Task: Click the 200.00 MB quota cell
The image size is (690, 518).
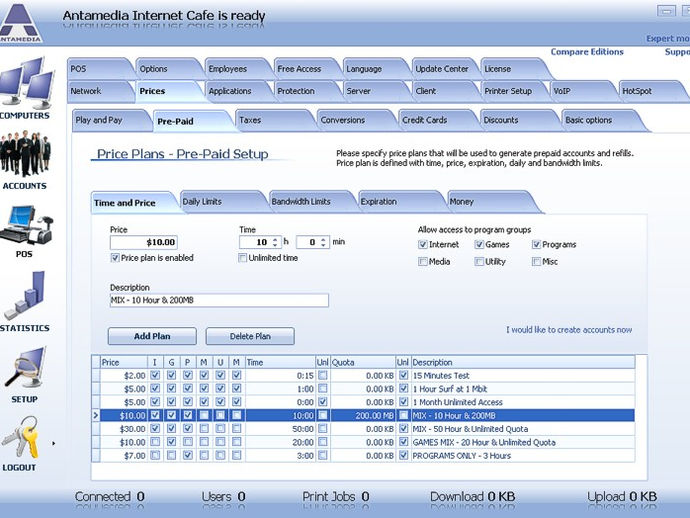Action: point(363,415)
